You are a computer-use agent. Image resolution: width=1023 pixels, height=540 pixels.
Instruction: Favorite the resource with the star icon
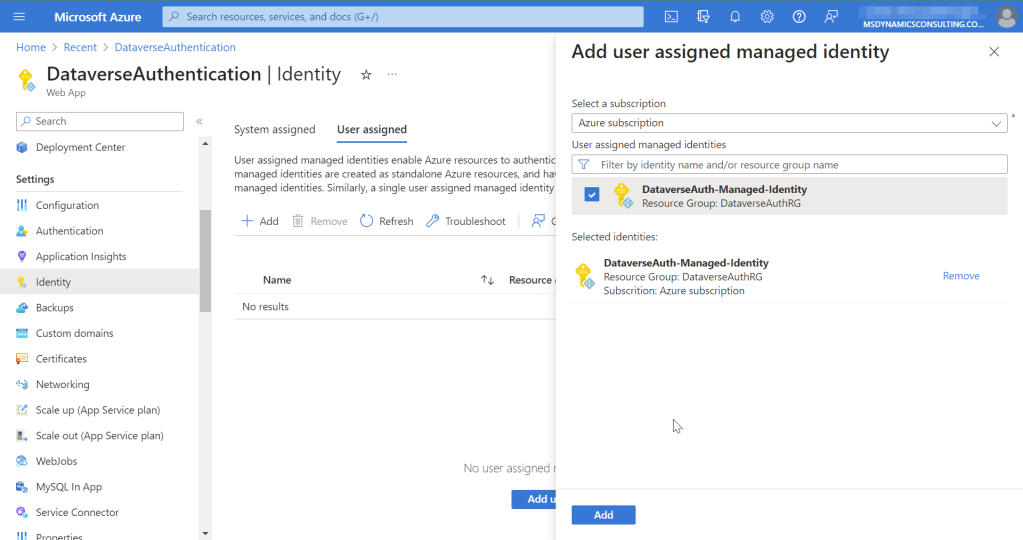(x=366, y=75)
